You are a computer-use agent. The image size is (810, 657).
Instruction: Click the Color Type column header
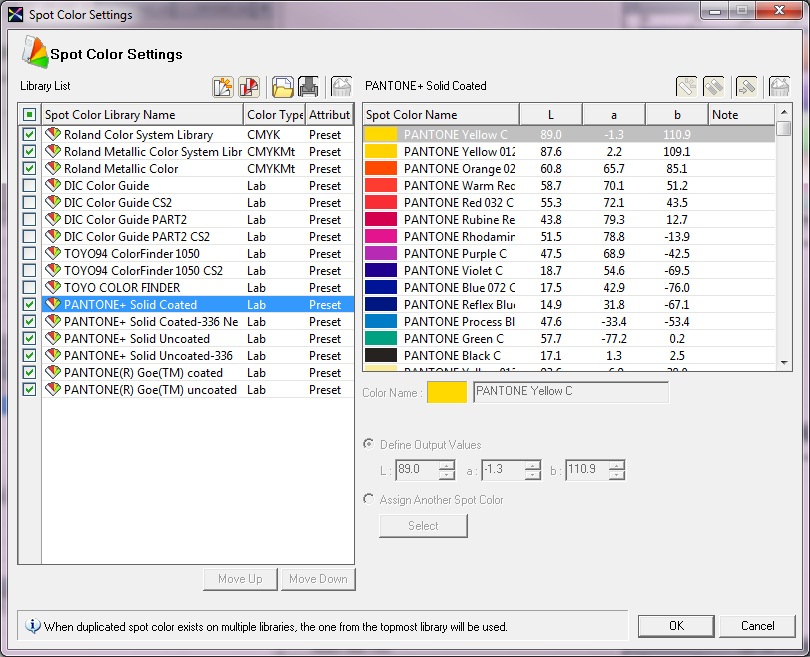274,115
